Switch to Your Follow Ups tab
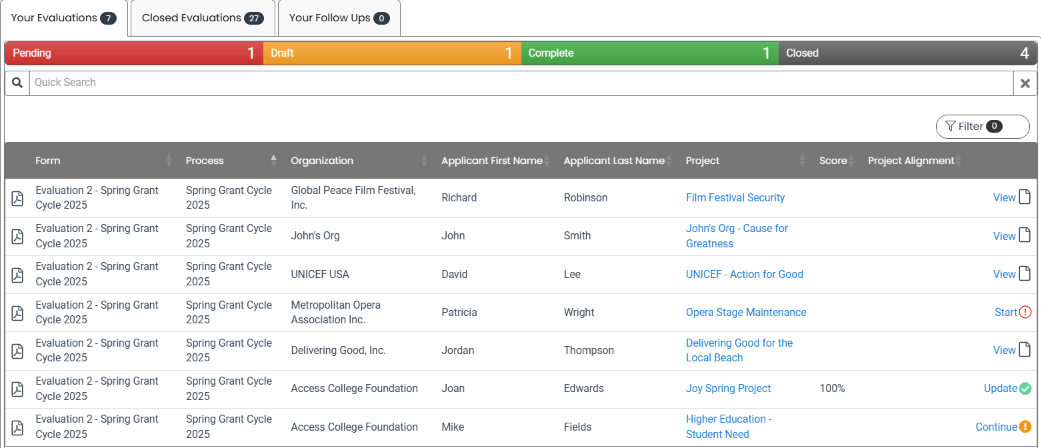1041x448 pixels. 339,18
